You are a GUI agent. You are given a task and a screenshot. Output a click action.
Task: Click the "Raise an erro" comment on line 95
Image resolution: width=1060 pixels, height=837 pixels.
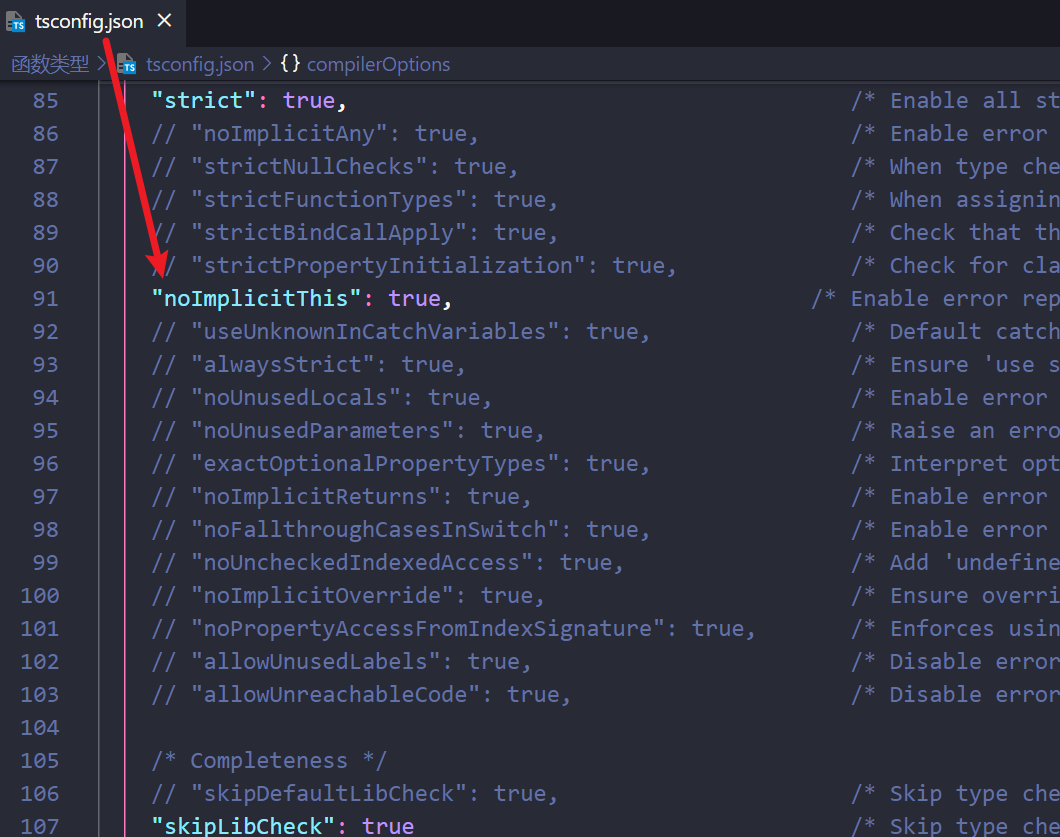click(x=955, y=431)
